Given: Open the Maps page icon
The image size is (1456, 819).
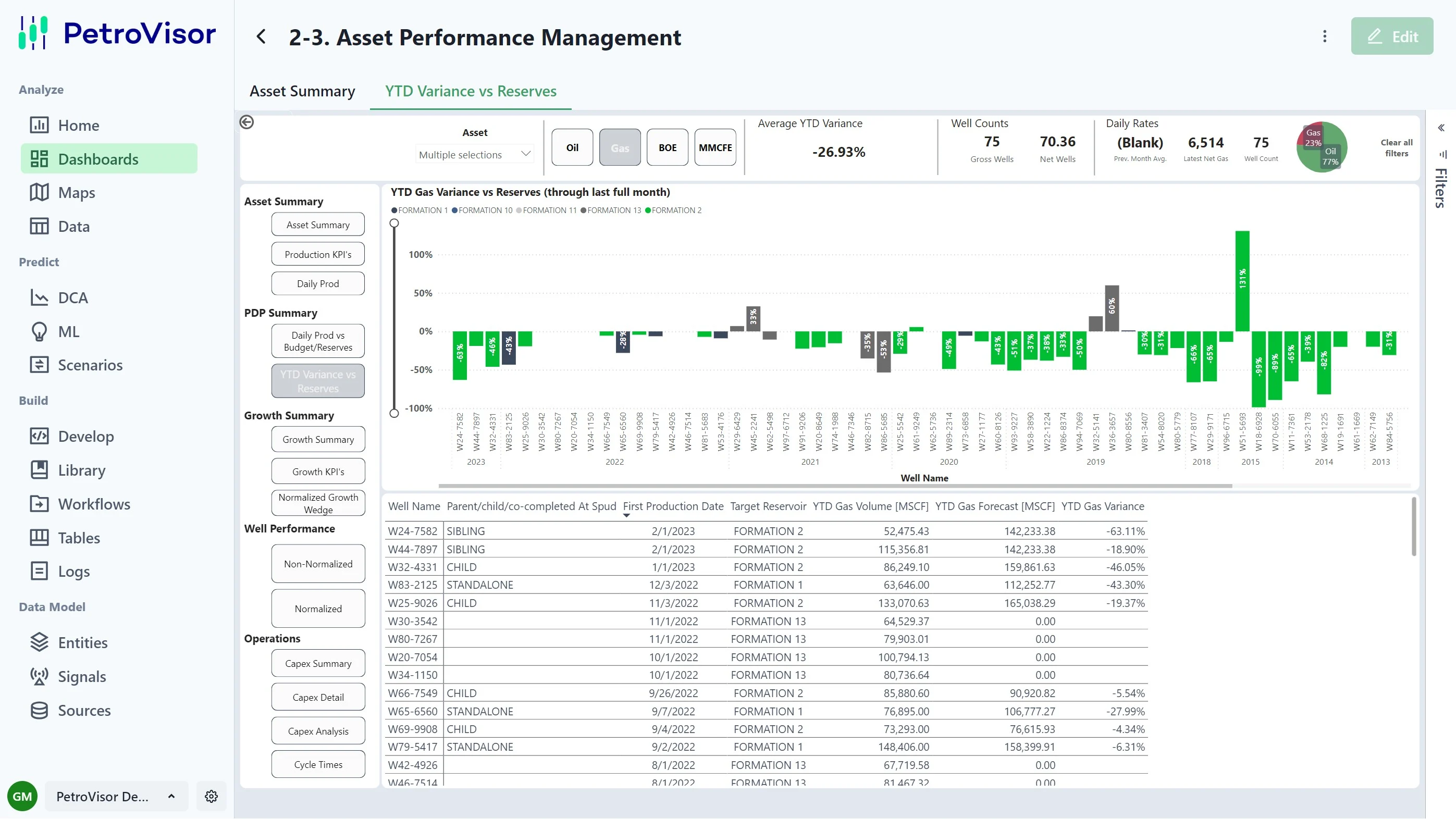Looking at the screenshot, I should click(x=39, y=192).
